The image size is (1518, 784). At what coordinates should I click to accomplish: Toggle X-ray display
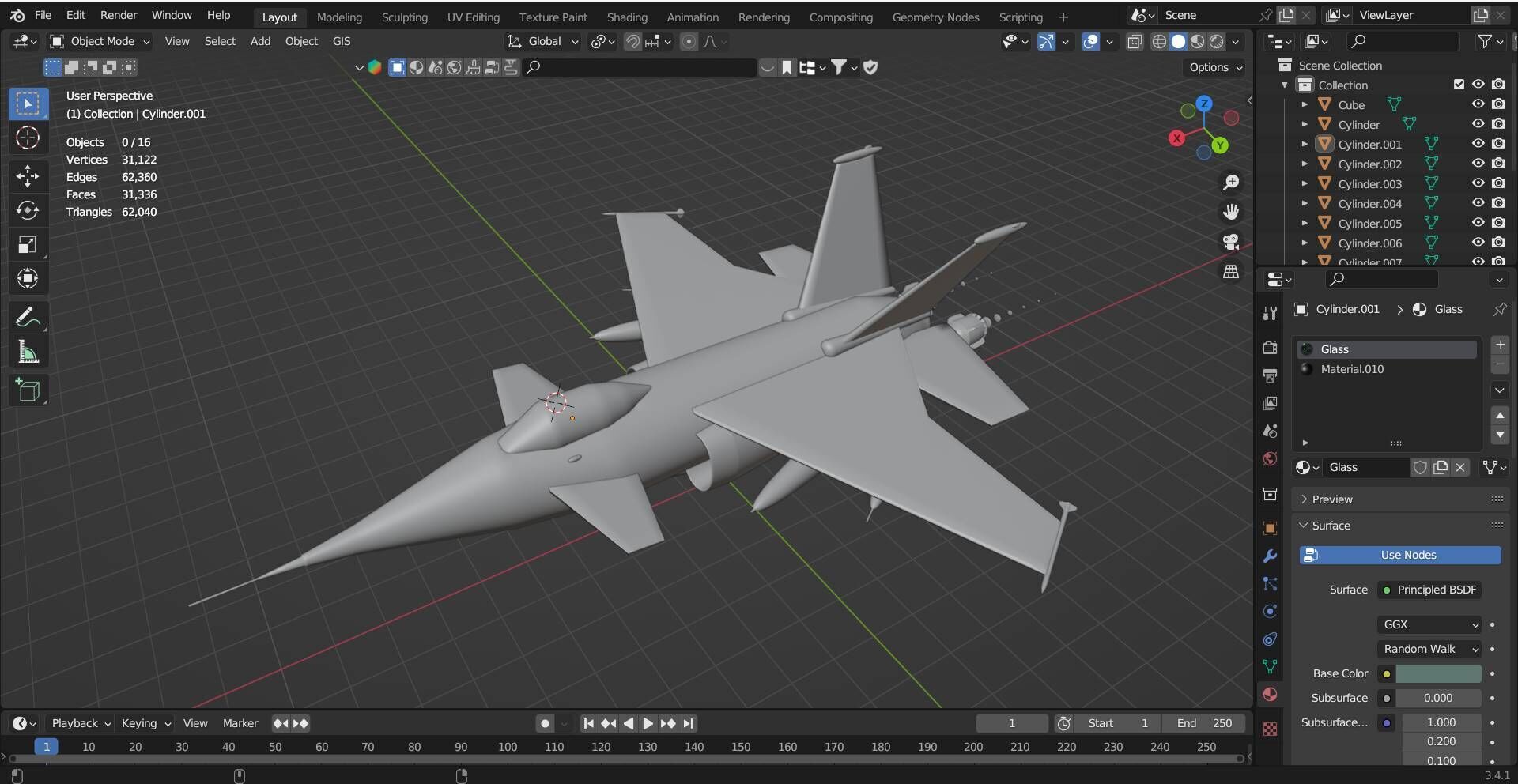pyautogui.click(x=1135, y=41)
